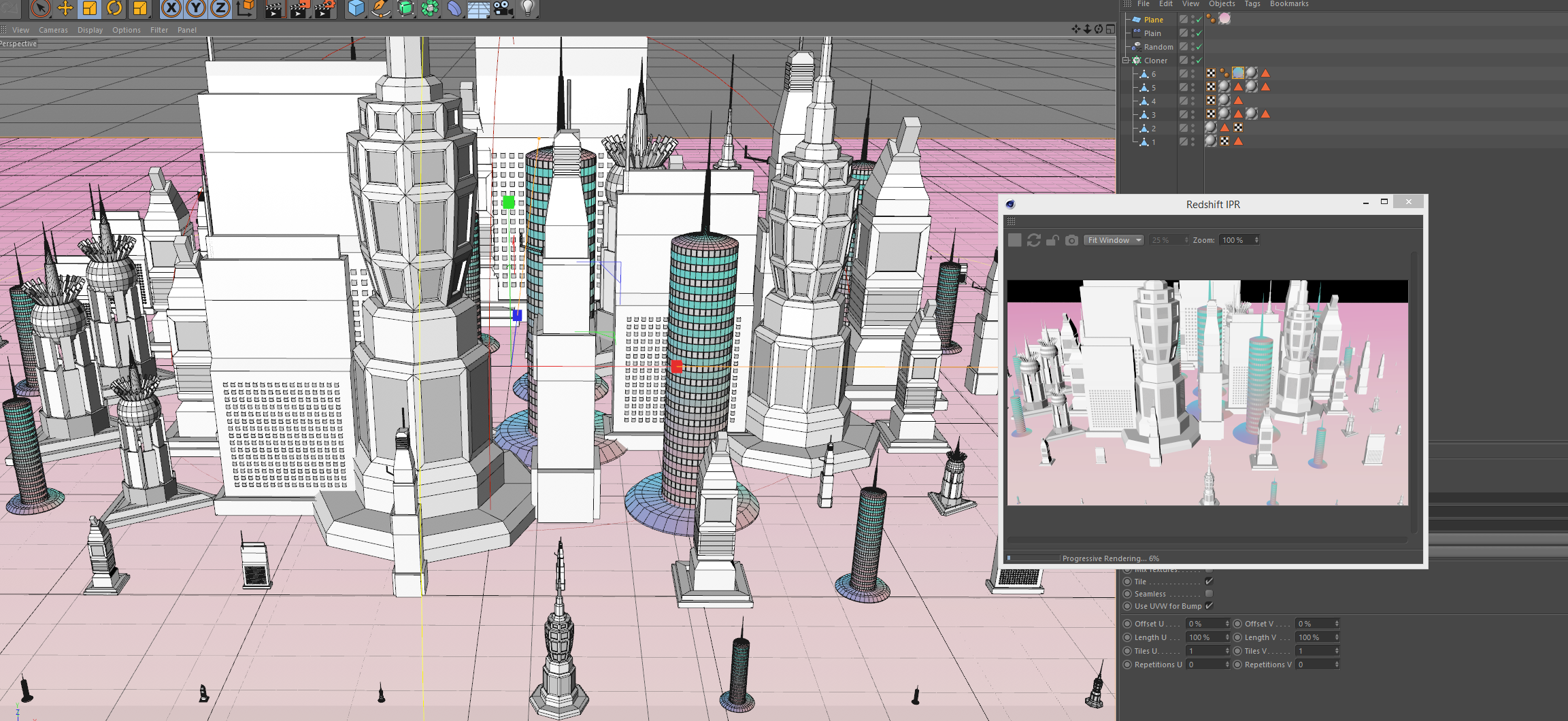Activate the Scale tool in the toolbar
The width and height of the screenshot is (1568, 721).
(90, 8)
